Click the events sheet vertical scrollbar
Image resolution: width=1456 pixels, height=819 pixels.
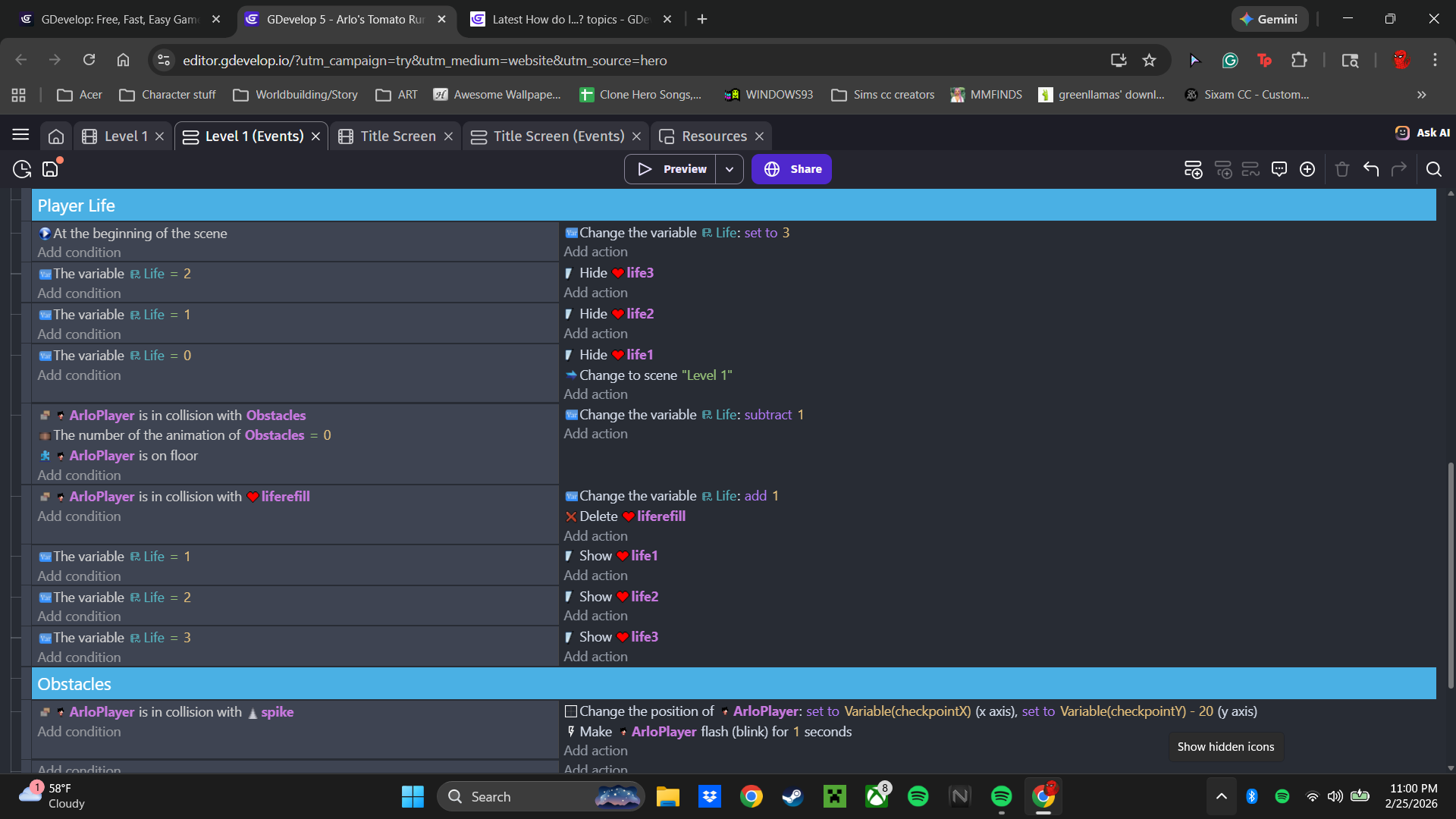pos(1450,576)
